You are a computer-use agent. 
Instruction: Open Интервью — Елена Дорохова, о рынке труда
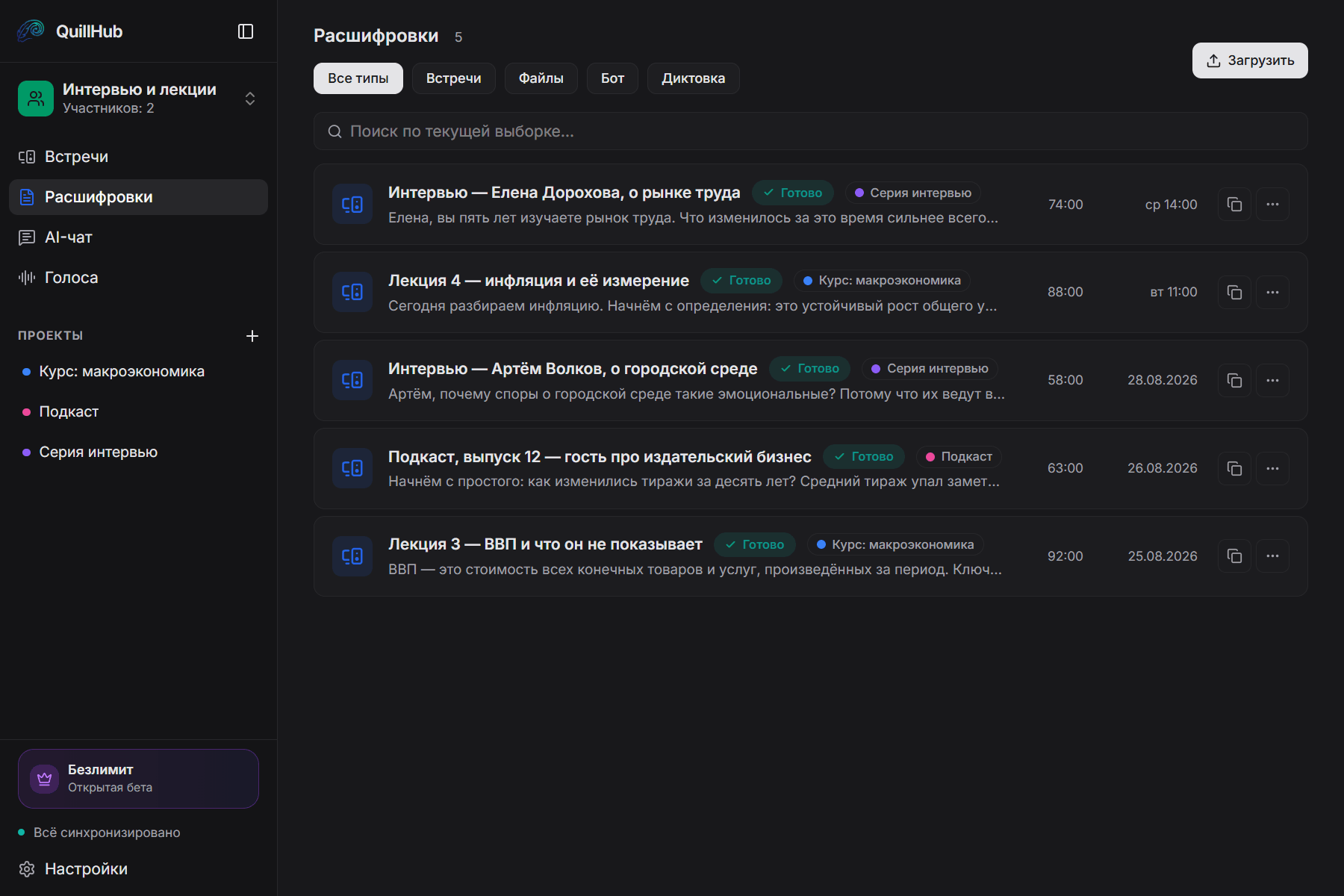coord(564,193)
